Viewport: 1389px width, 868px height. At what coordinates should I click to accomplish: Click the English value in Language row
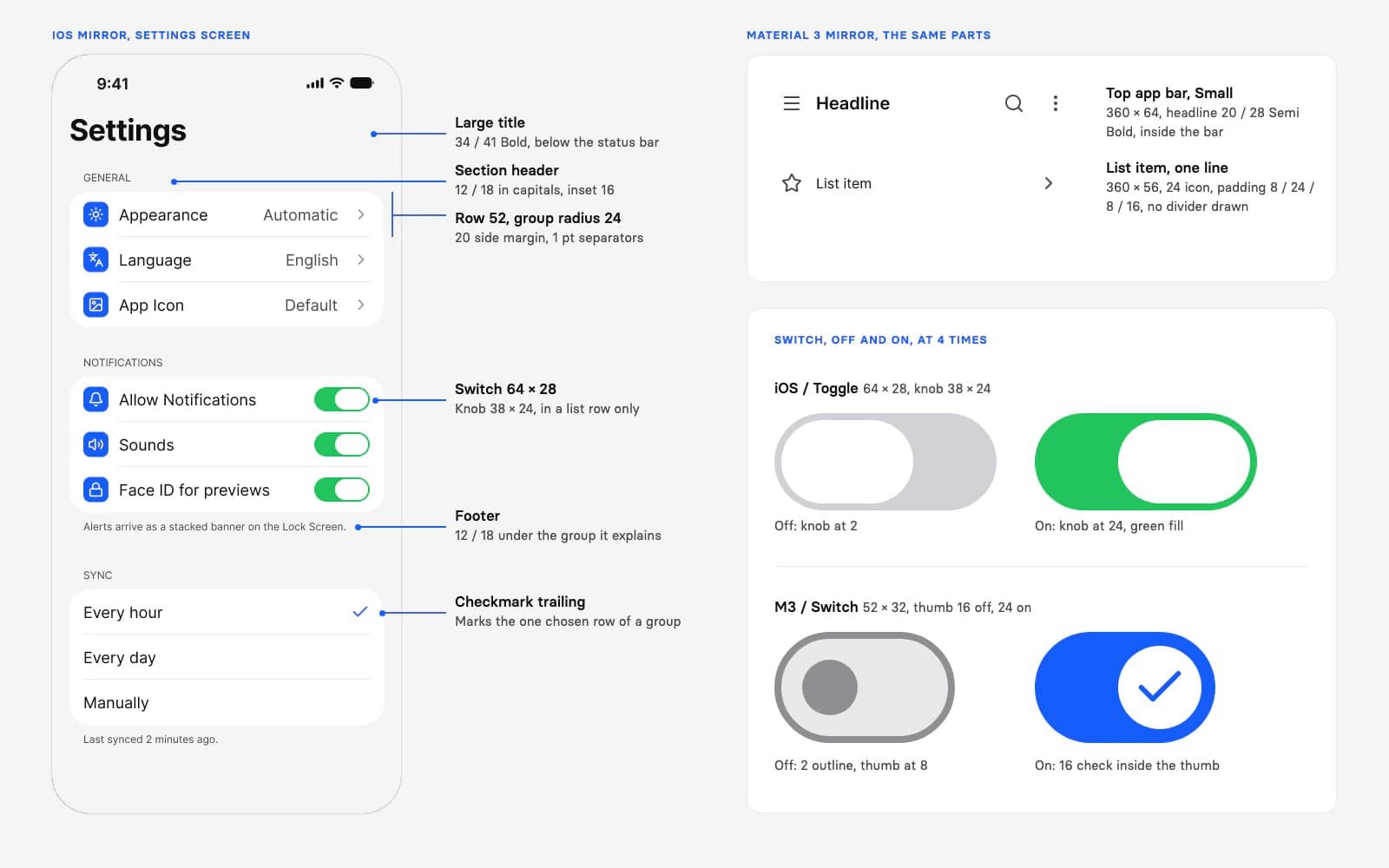pos(312,260)
